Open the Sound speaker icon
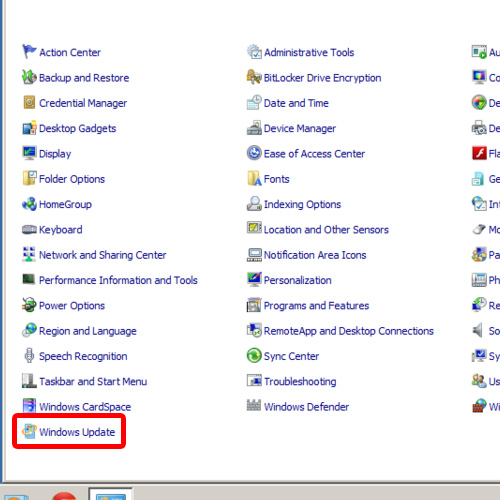 pos(478,330)
